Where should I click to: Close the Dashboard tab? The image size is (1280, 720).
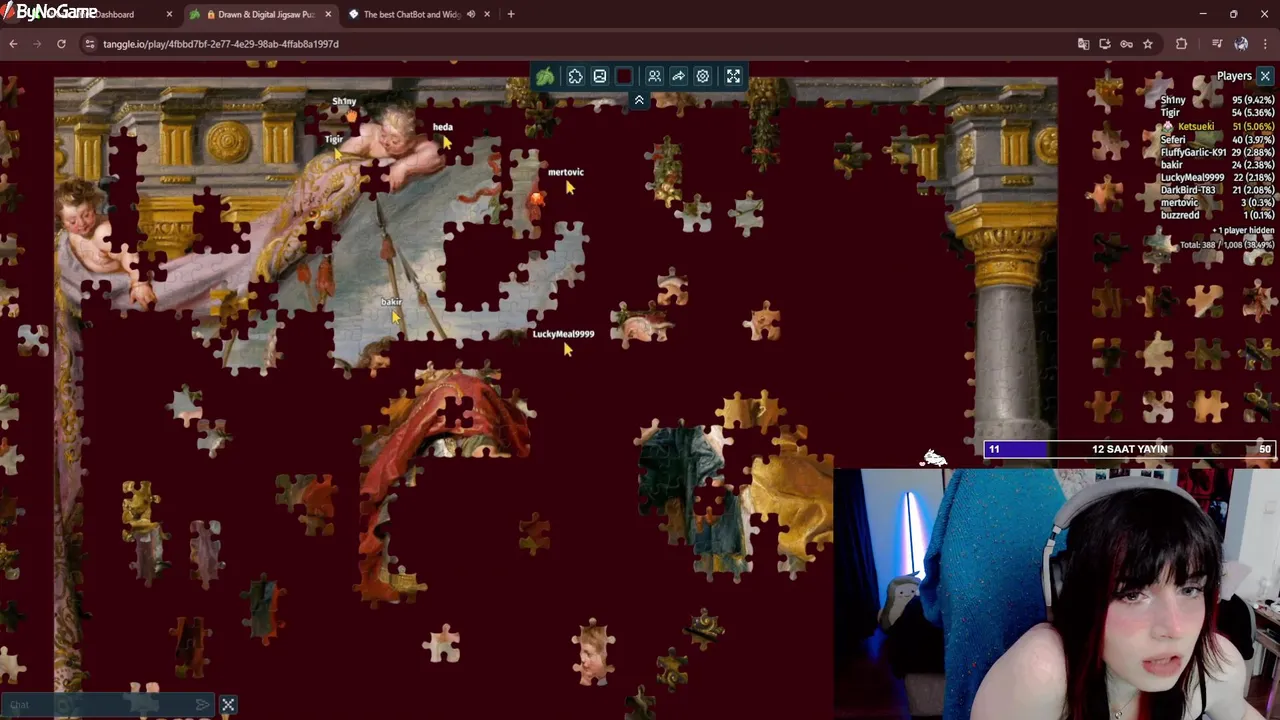169,14
